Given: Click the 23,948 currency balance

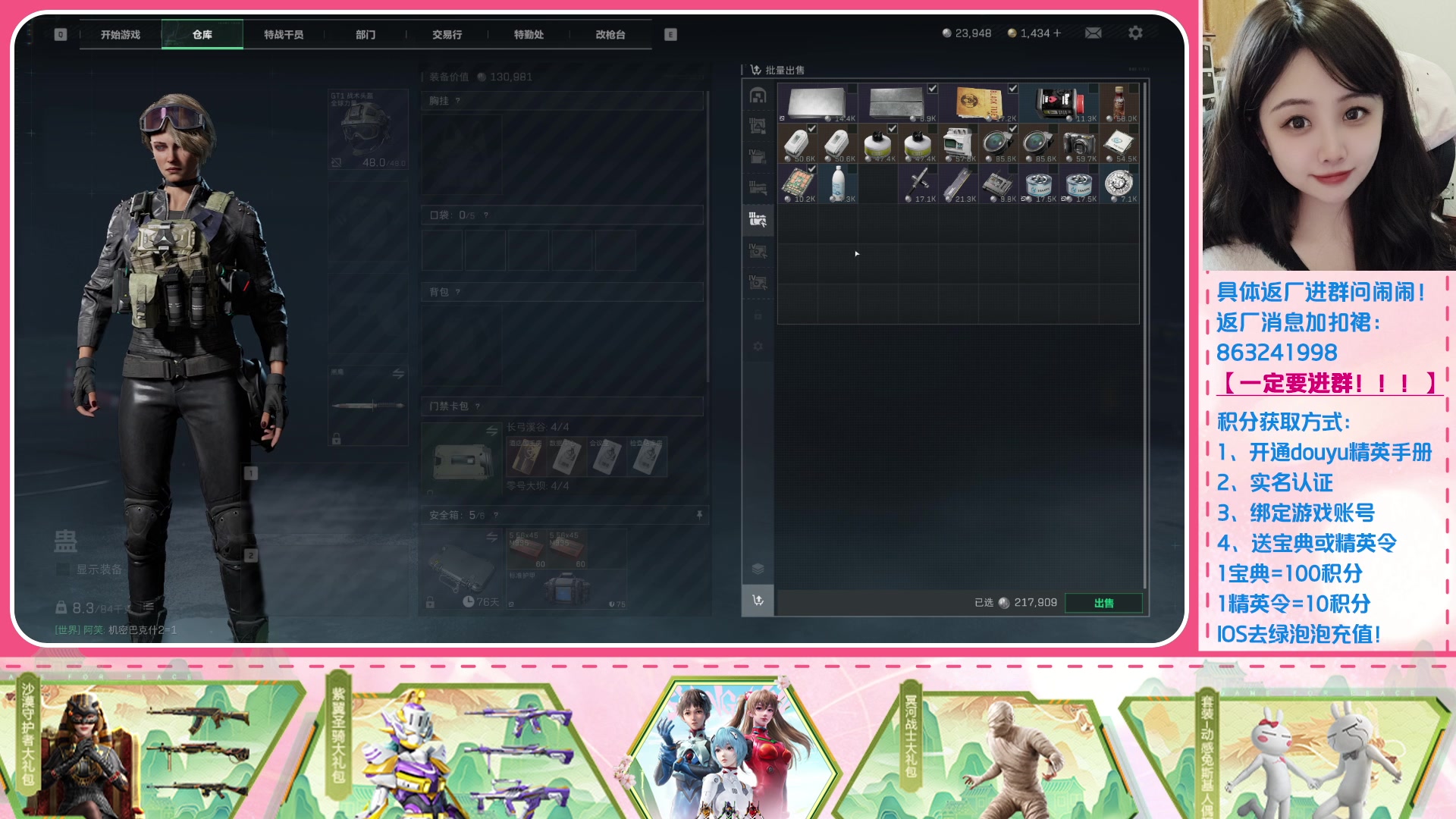Looking at the screenshot, I should pyautogui.click(x=967, y=33).
